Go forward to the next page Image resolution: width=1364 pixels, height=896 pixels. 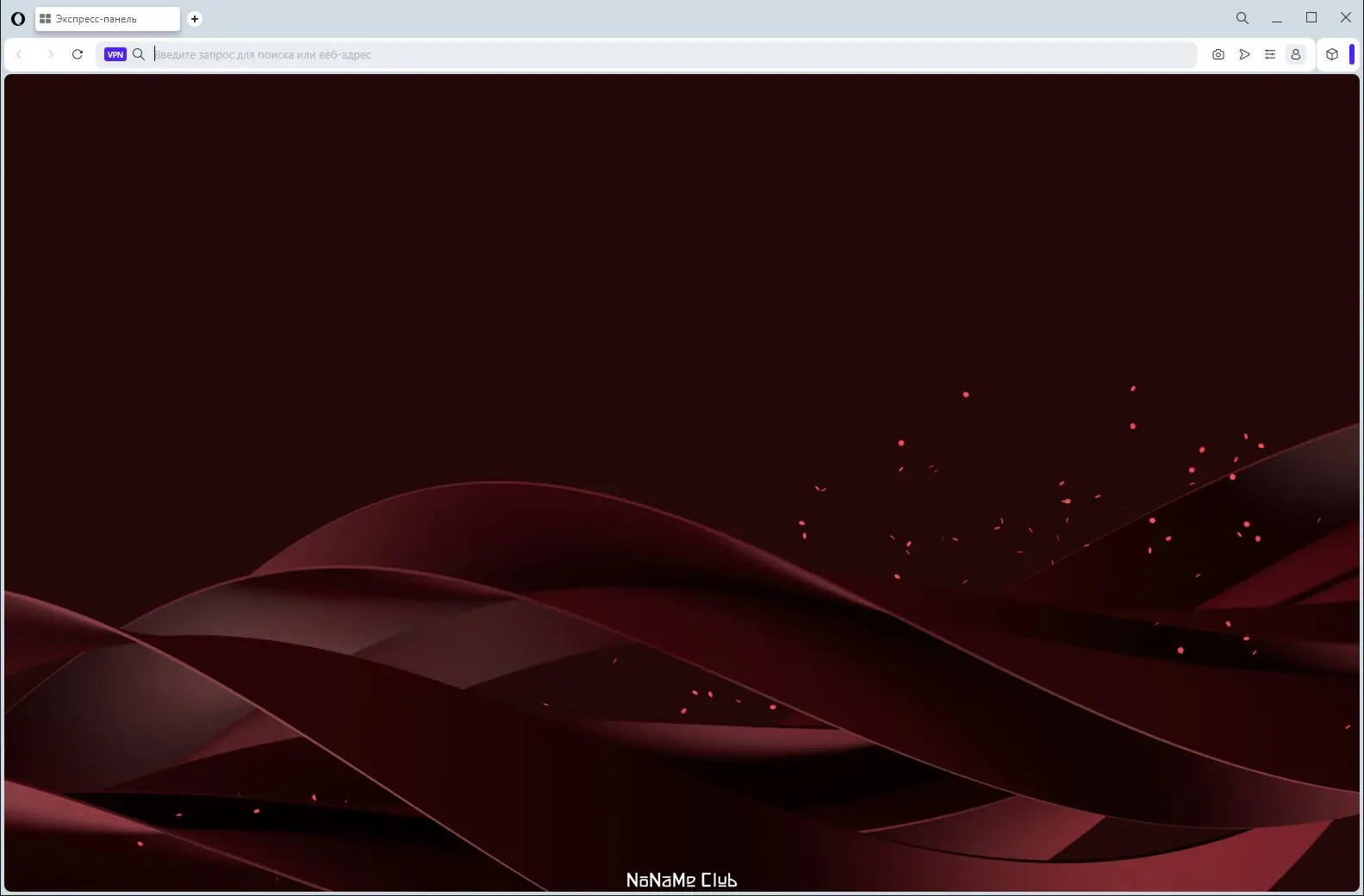(x=50, y=54)
